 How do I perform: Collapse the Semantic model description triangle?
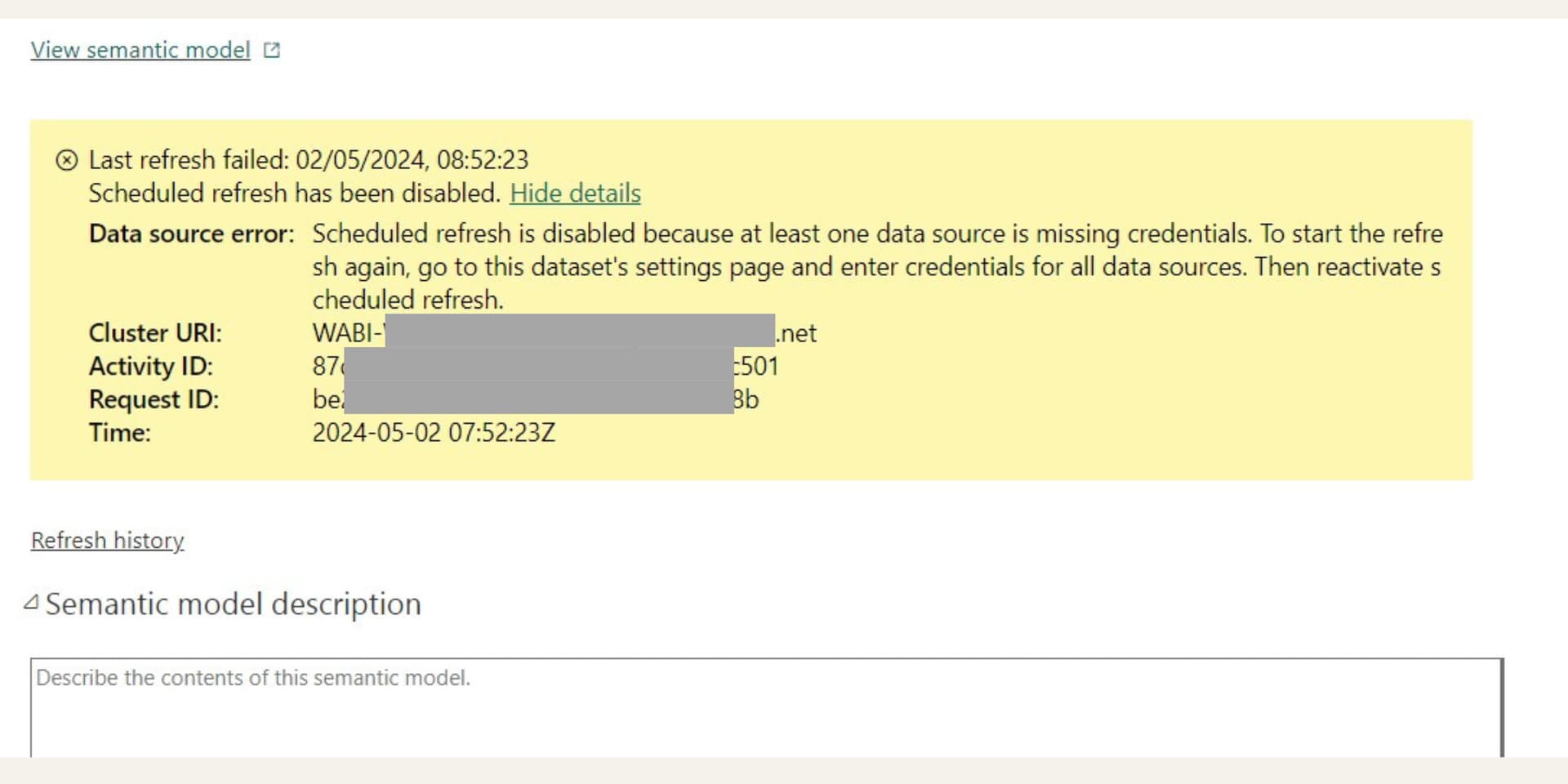[x=32, y=604]
